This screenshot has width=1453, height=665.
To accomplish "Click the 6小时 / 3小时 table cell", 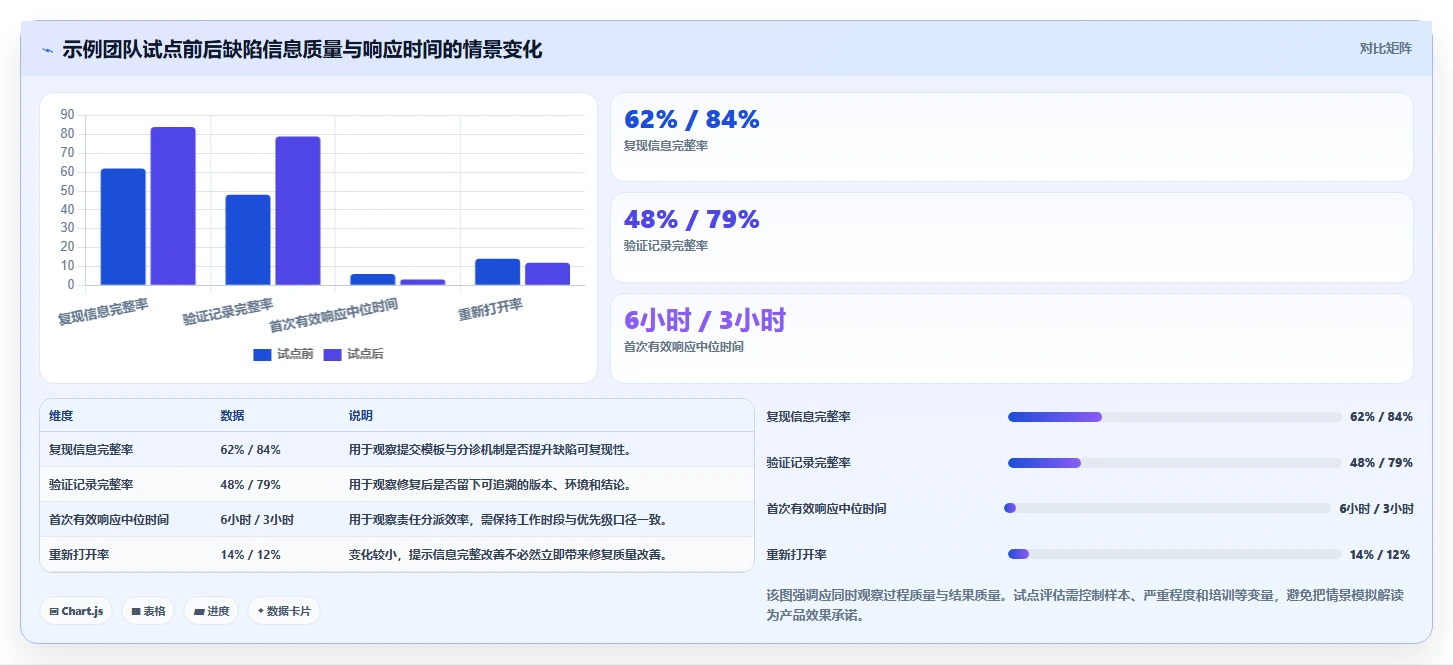I will tap(257, 520).
